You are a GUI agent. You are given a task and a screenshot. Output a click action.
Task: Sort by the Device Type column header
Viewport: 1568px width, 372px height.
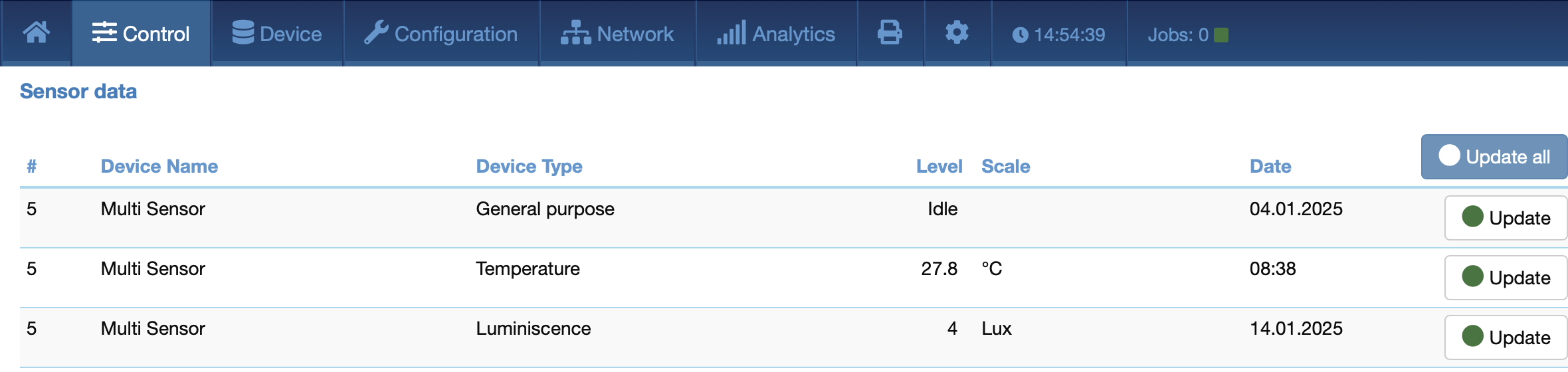[529, 166]
